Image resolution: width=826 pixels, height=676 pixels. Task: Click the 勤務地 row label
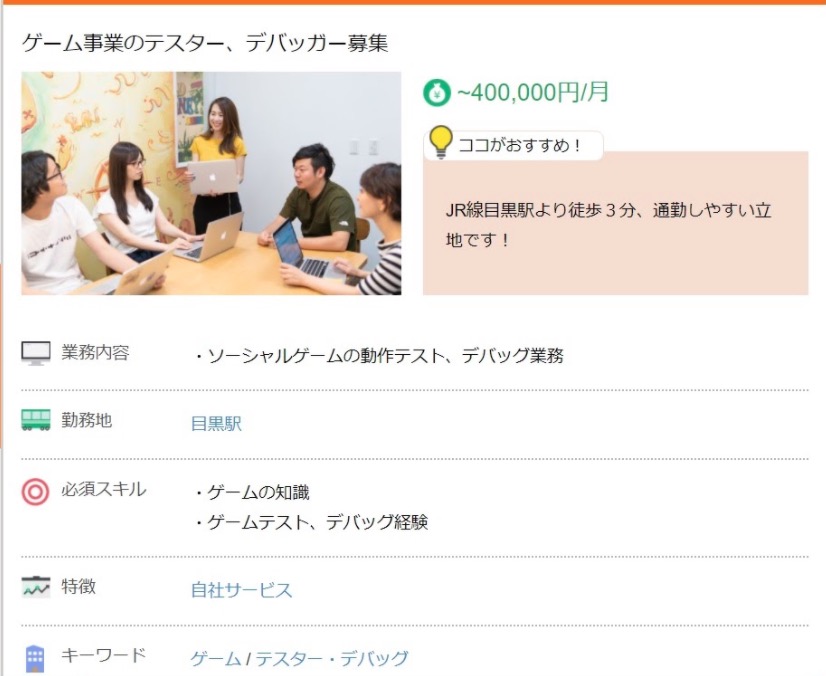(86, 420)
